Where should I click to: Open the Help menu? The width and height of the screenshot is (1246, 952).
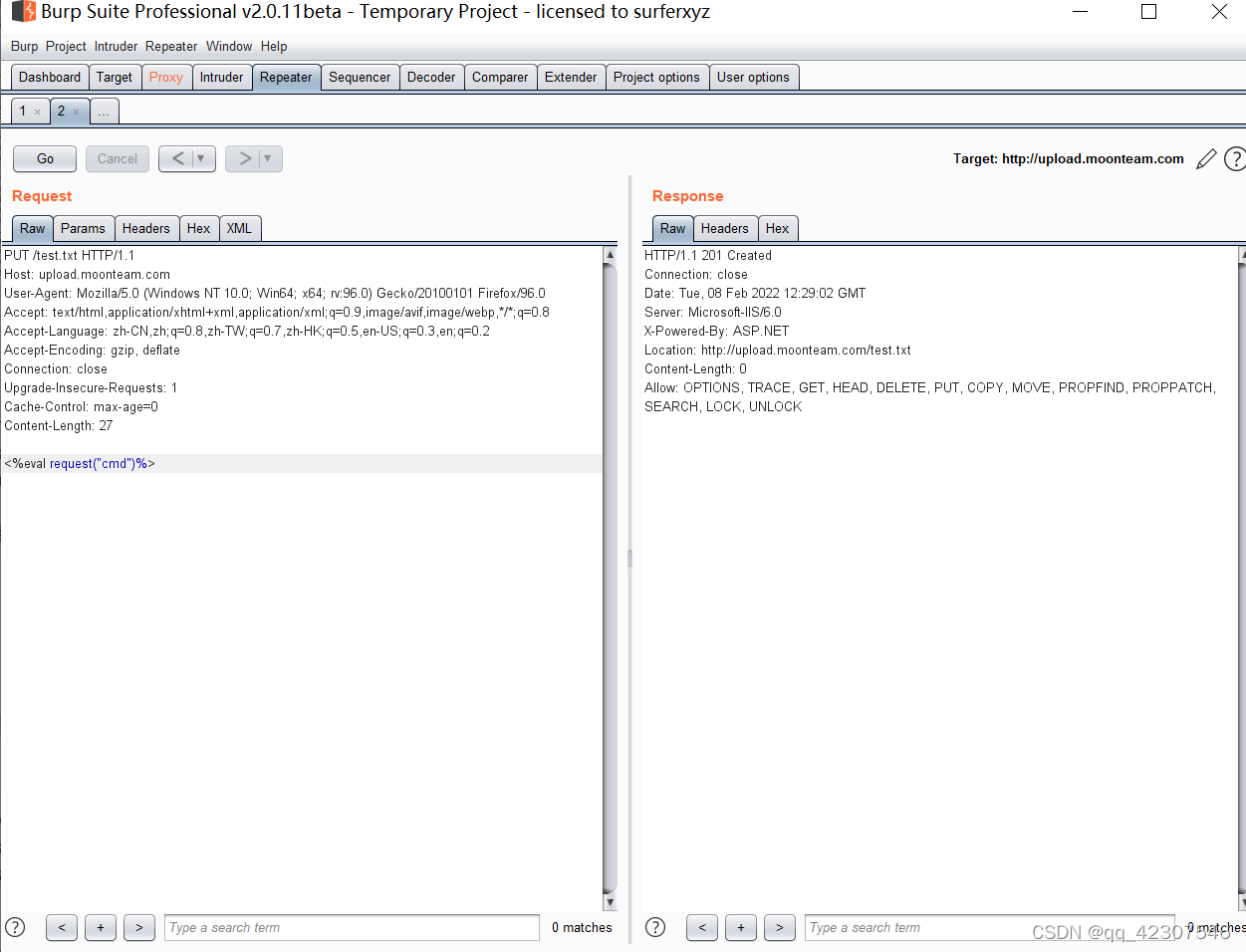(x=274, y=46)
